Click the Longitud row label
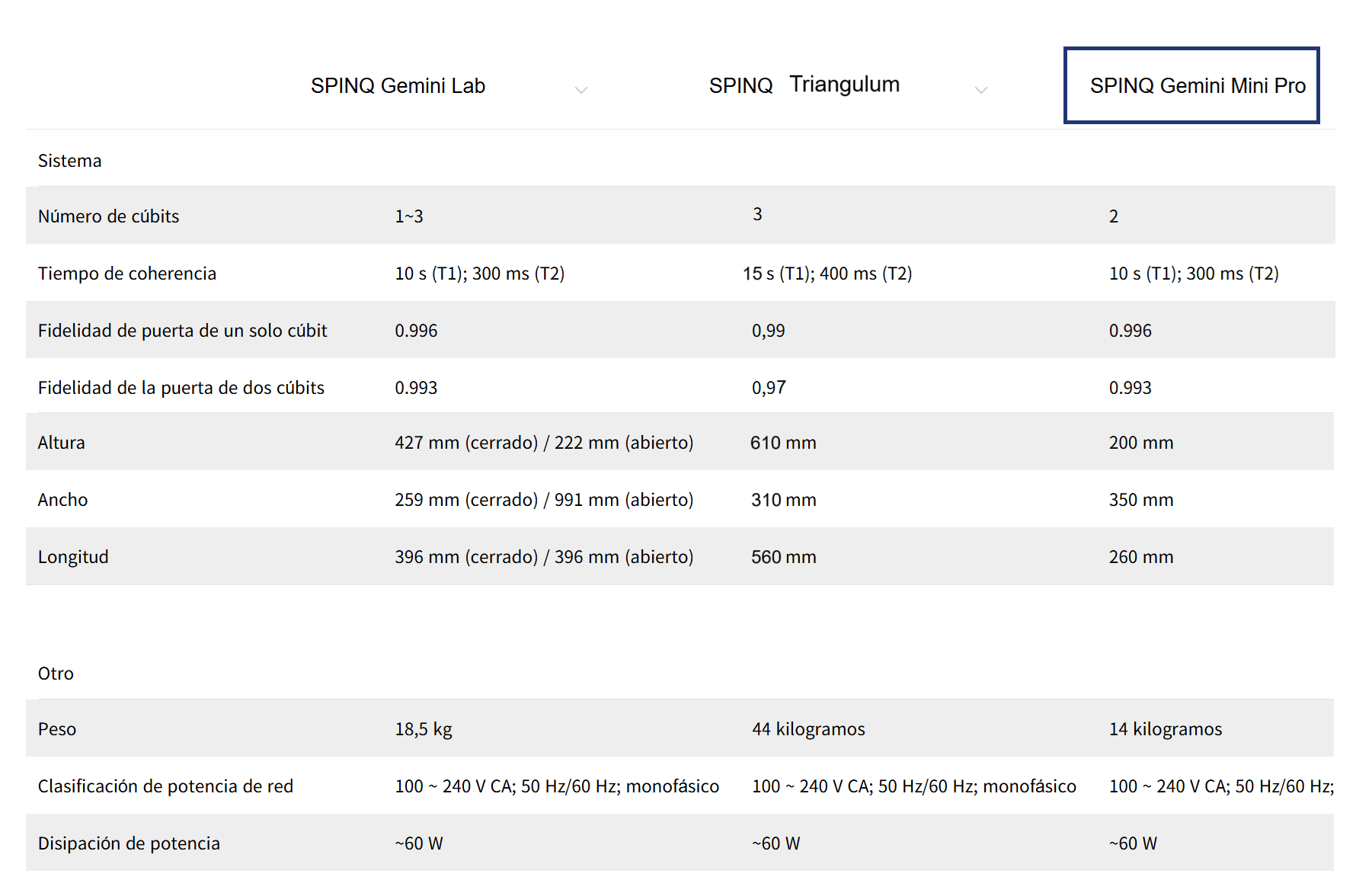The height and width of the screenshot is (896, 1356). [x=73, y=557]
